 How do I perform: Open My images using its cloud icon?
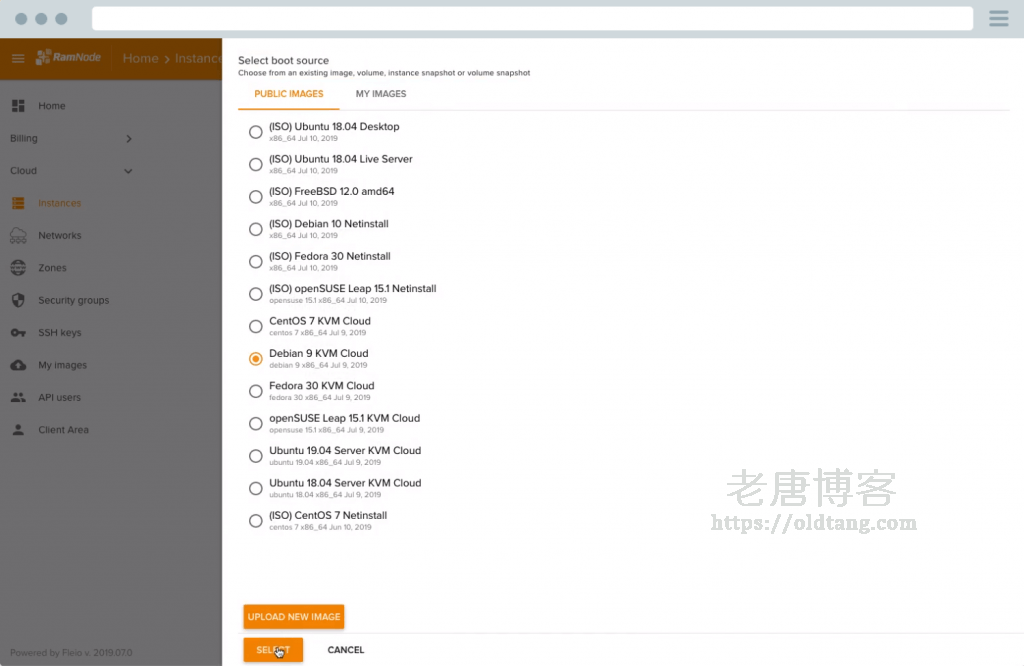point(18,364)
